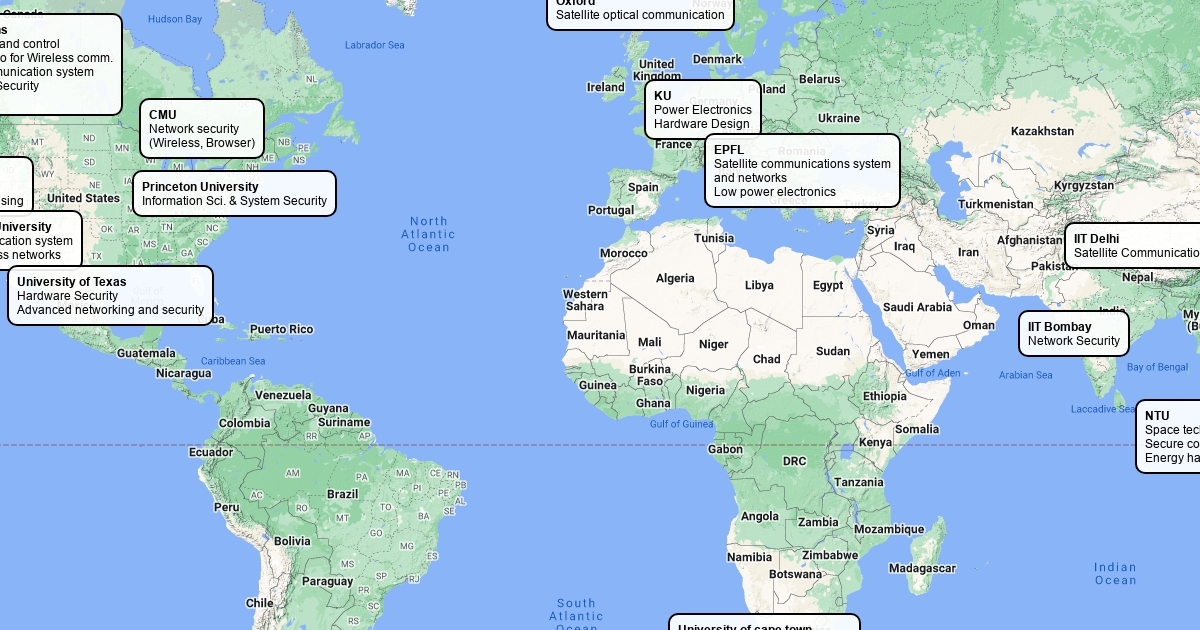Click the Bolivia country label

click(x=292, y=541)
